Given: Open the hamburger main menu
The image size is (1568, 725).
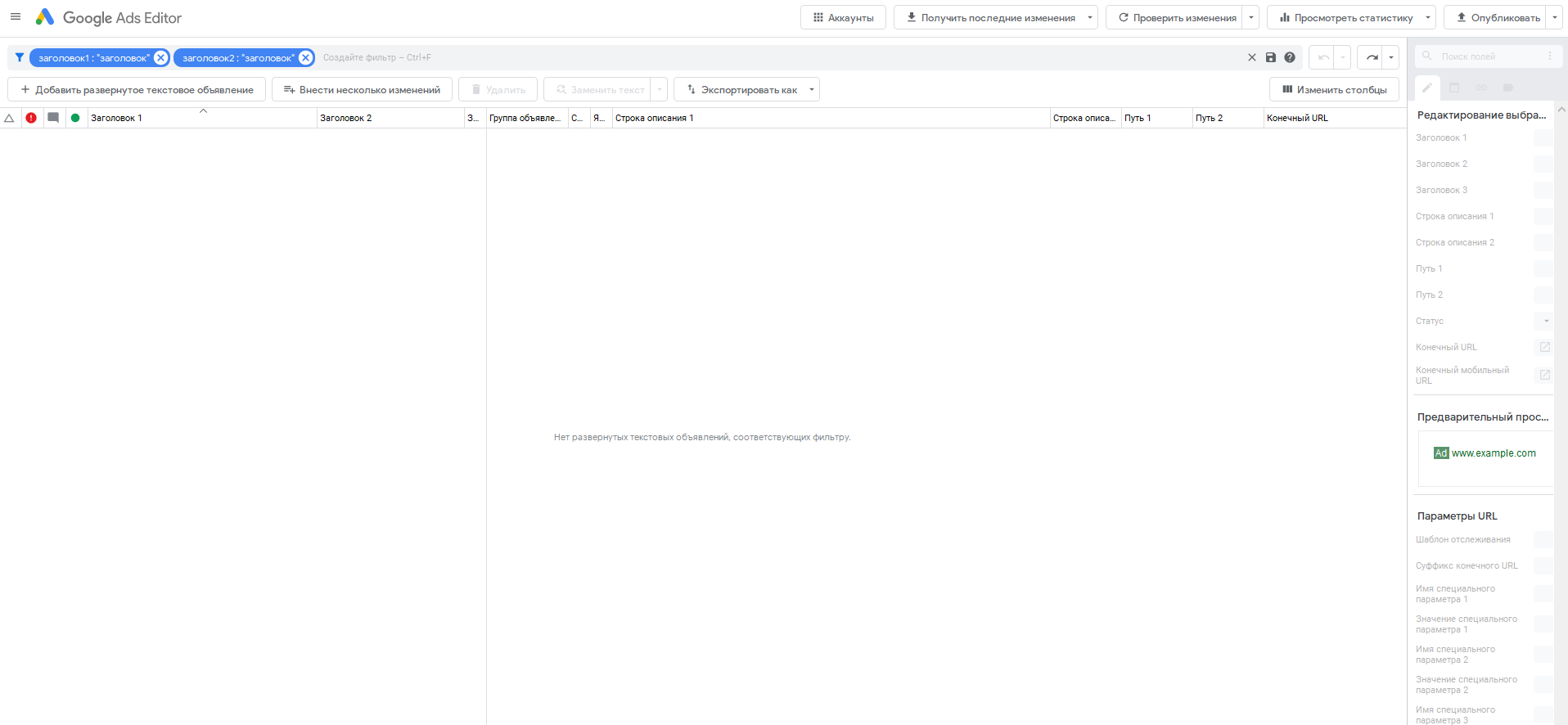Looking at the screenshot, I should (x=16, y=17).
